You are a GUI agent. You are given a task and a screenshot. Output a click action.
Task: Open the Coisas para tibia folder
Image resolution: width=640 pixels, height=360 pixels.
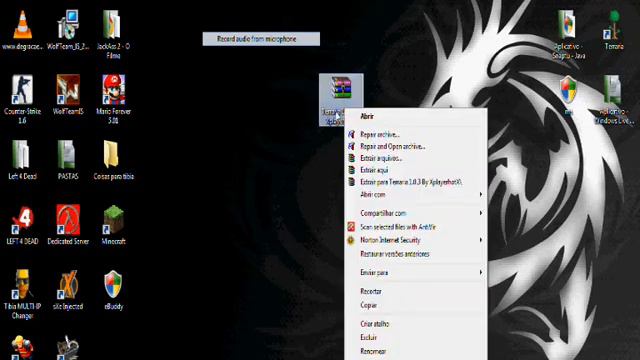pos(111,155)
